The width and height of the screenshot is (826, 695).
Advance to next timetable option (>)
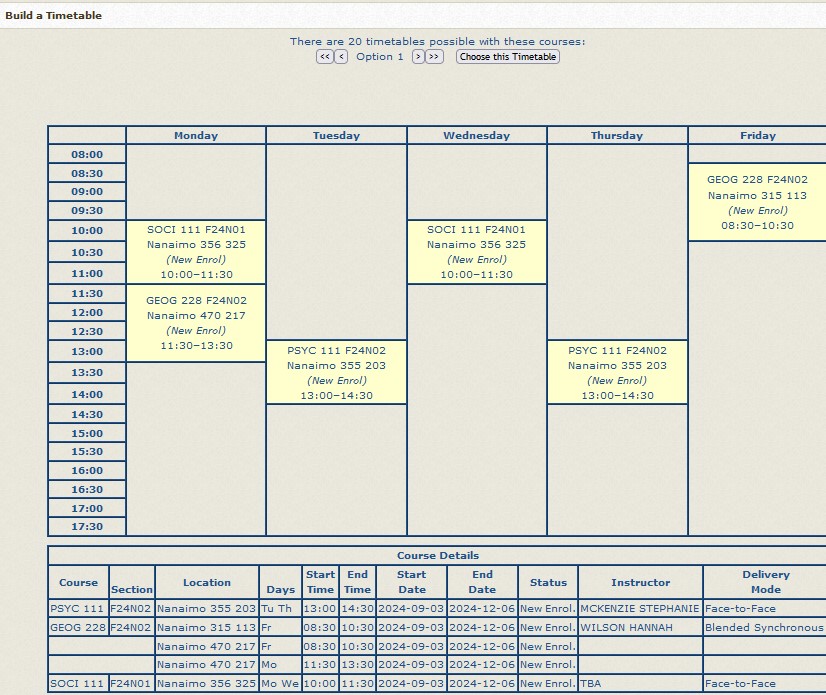pos(418,57)
